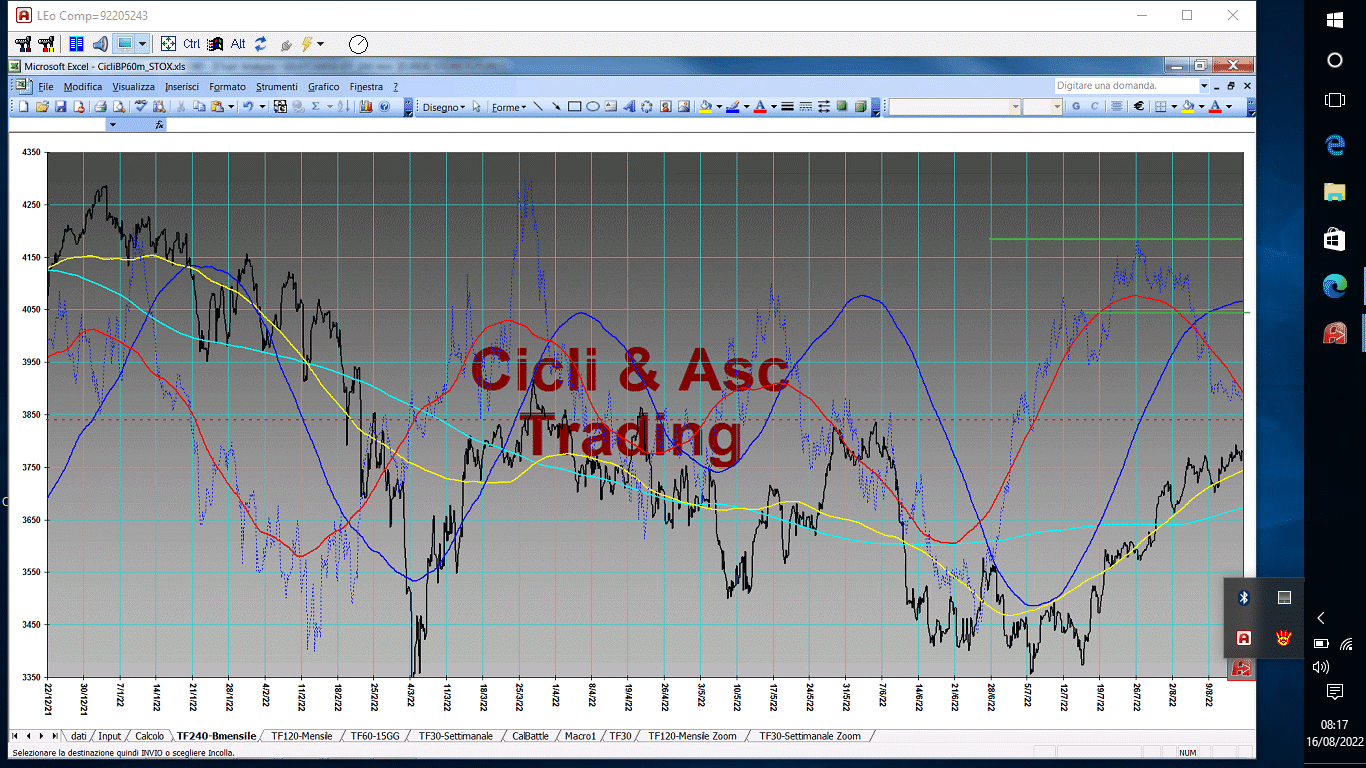Click the Copy icon
This screenshot has width=1366, height=768.
199,105
